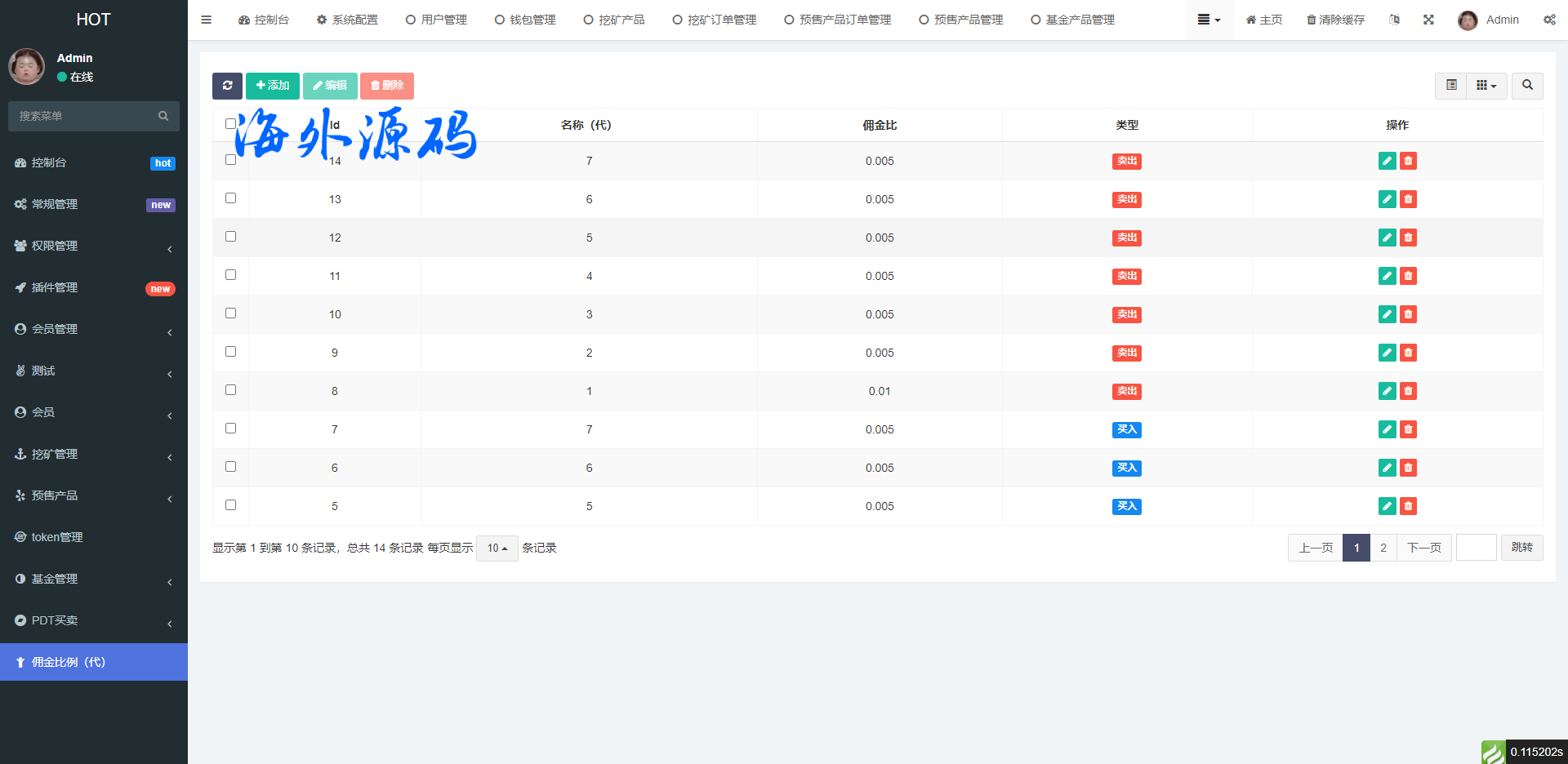This screenshot has height=764, width=1568.
Task: Toggle the table card view icon
Action: point(1451,86)
